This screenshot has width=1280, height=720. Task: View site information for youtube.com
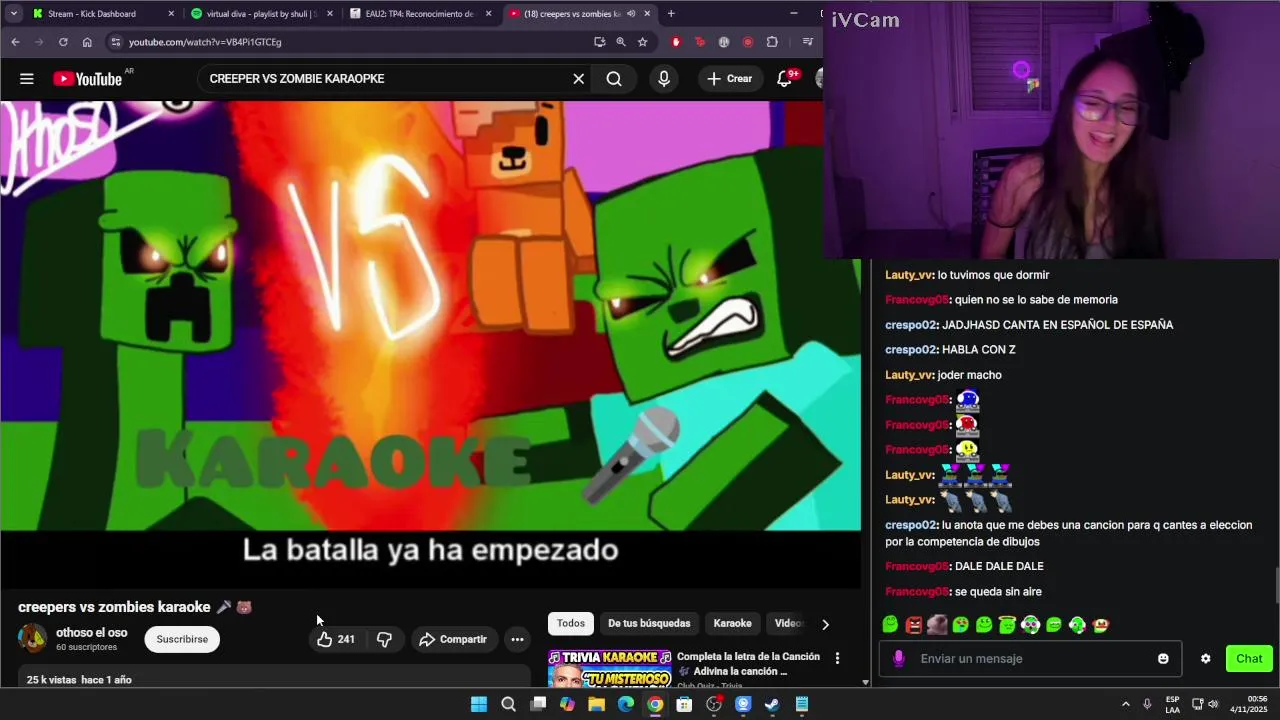[x=116, y=42]
